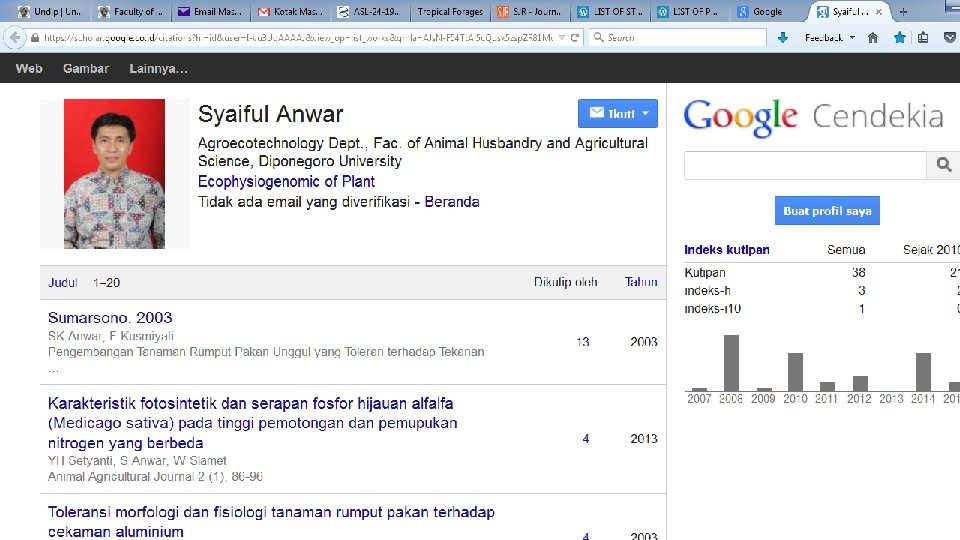Viewport: 960px width, 540px height.
Task: Switch to the SJR - Journal tab
Action: tap(530, 12)
